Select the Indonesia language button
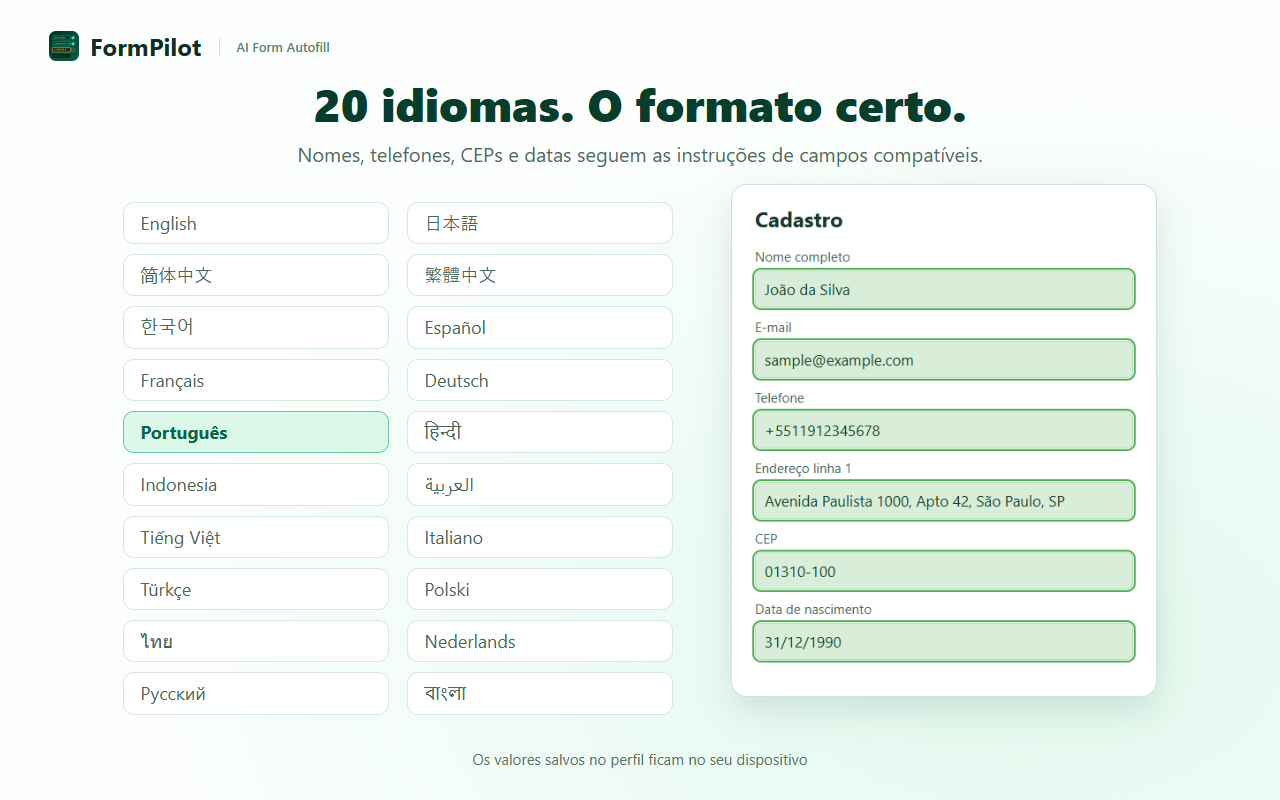 point(256,484)
